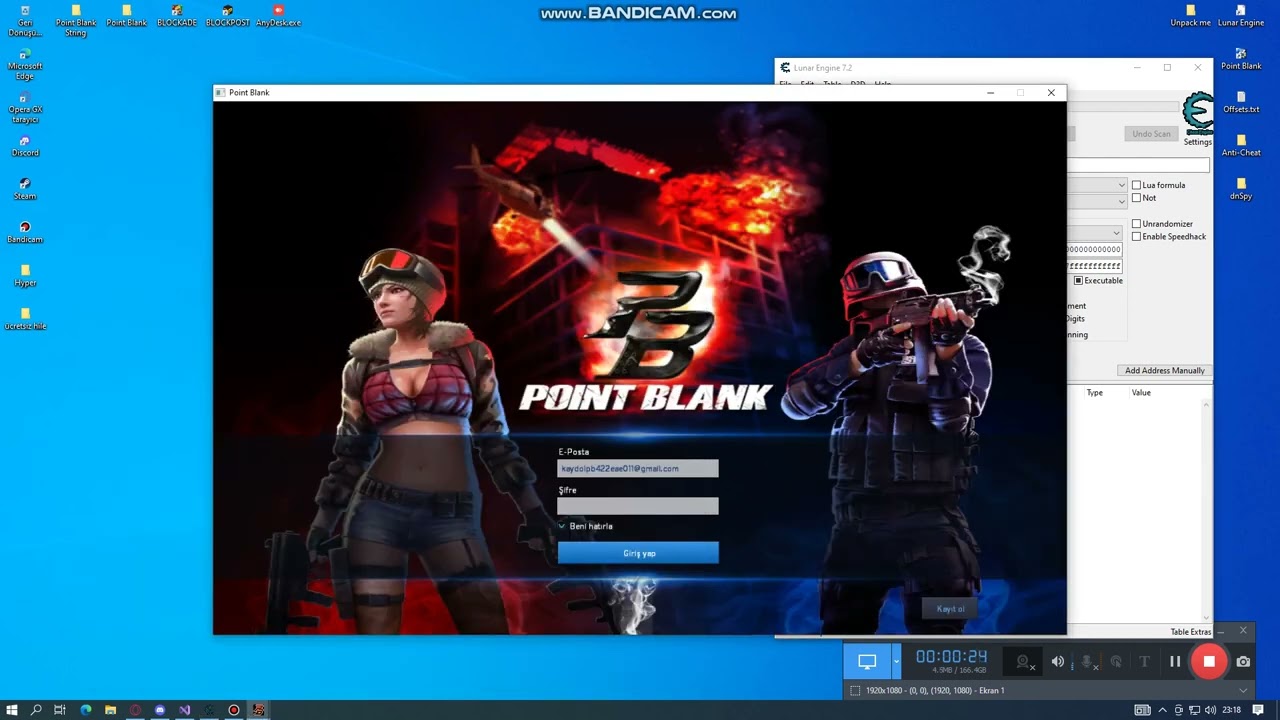Open Windows taskbar search
The image size is (1280, 720).
36,710
